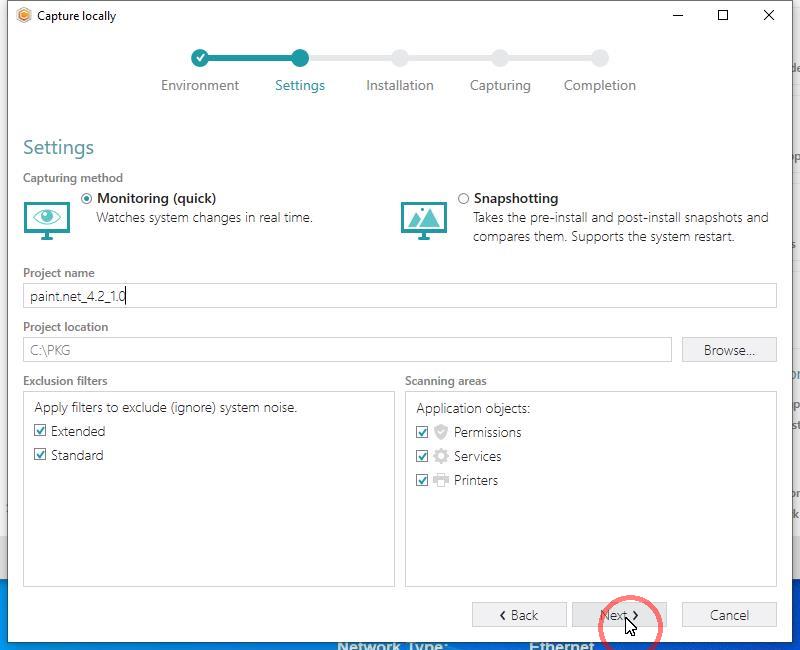
Task: Click the Snapshotting picture monitor icon
Action: coord(423,219)
